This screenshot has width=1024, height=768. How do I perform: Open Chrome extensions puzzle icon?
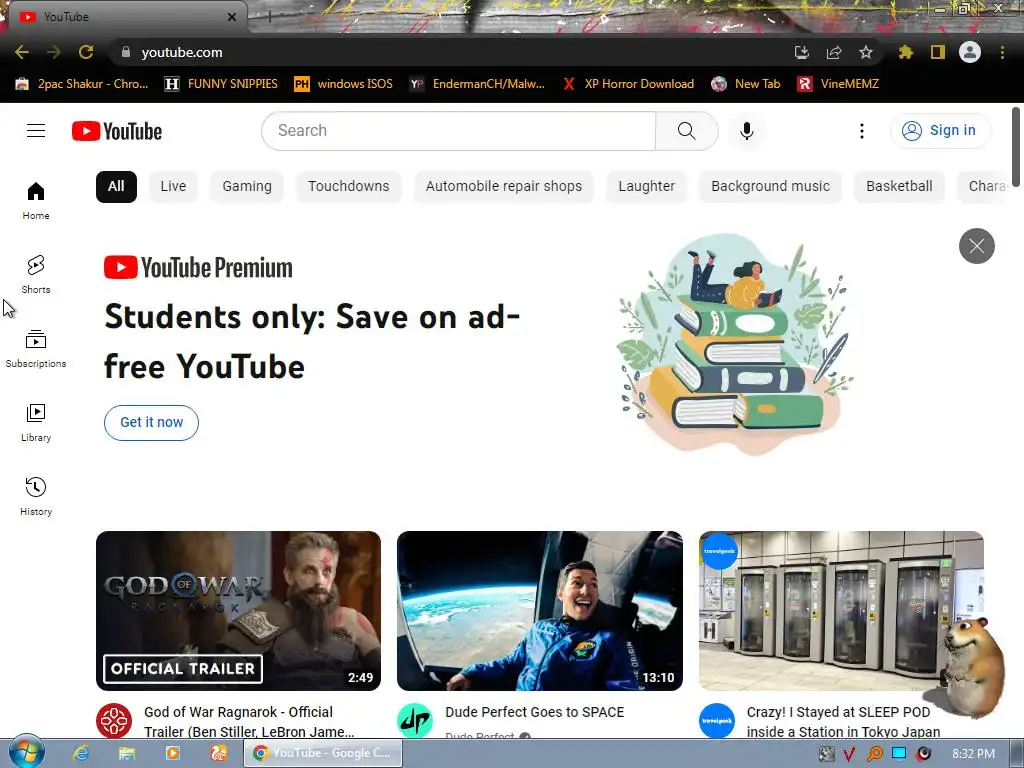(905, 52)
